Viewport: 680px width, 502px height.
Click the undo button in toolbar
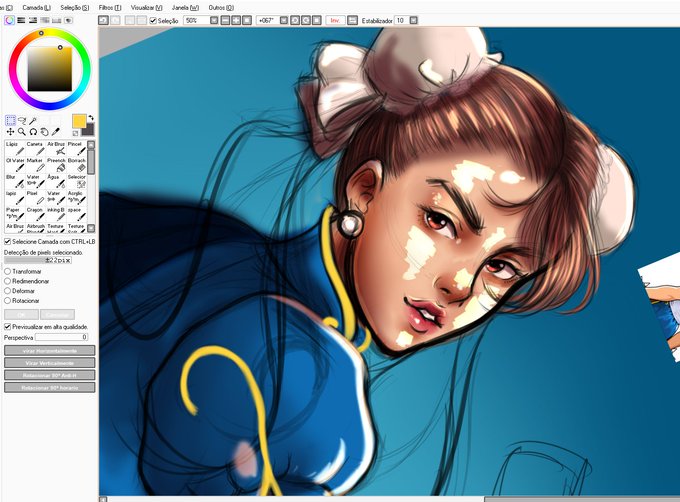click(104, 20)
